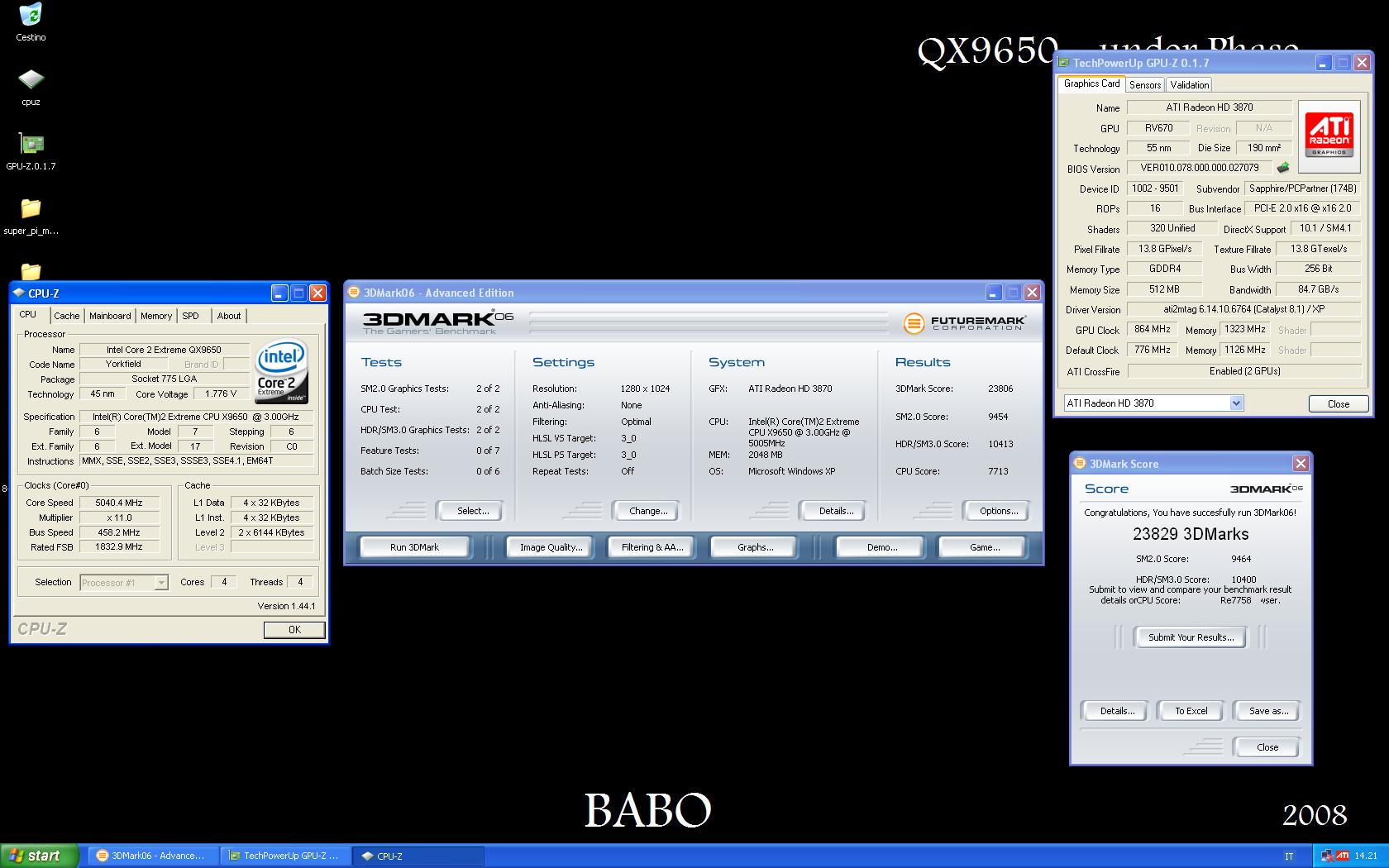The image size is (1389, 868).
Task: Click Run 3DMark button
Action: point(414,547)
